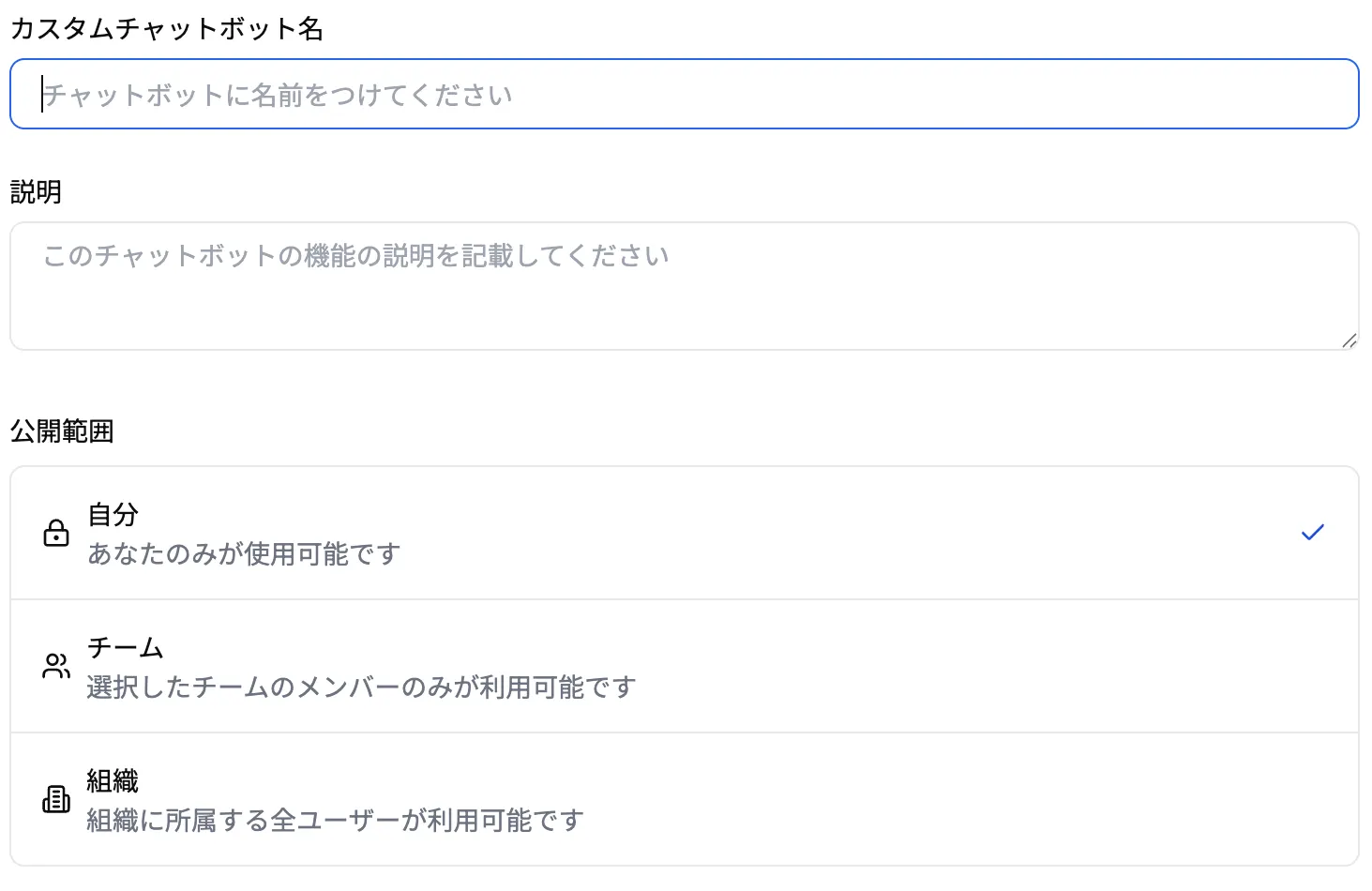Click the text あなたのみが使用可能です

click(x=244, y=554)
